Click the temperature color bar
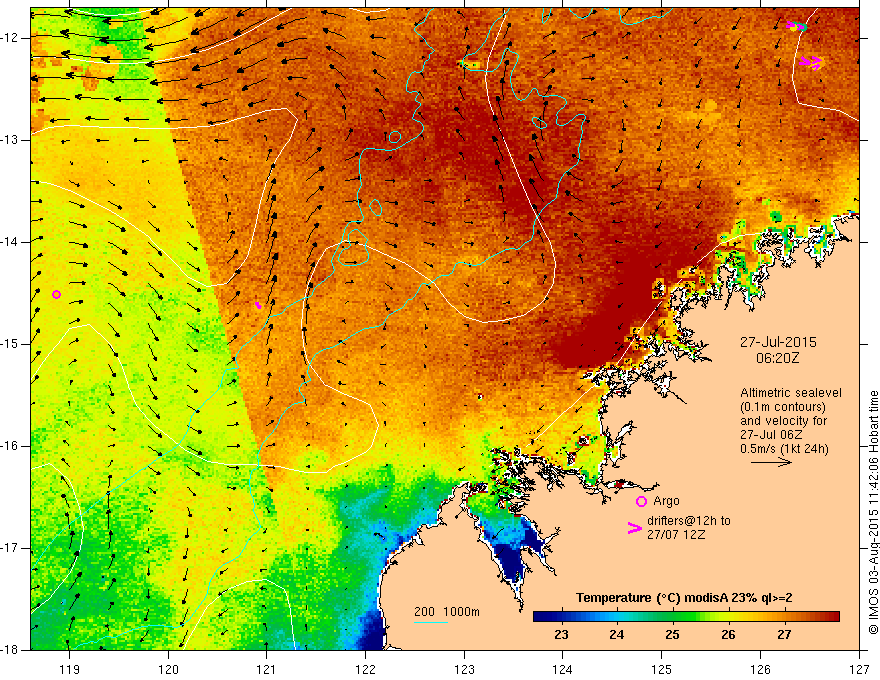This screenshot has height=680, width=880. [686, 616]
